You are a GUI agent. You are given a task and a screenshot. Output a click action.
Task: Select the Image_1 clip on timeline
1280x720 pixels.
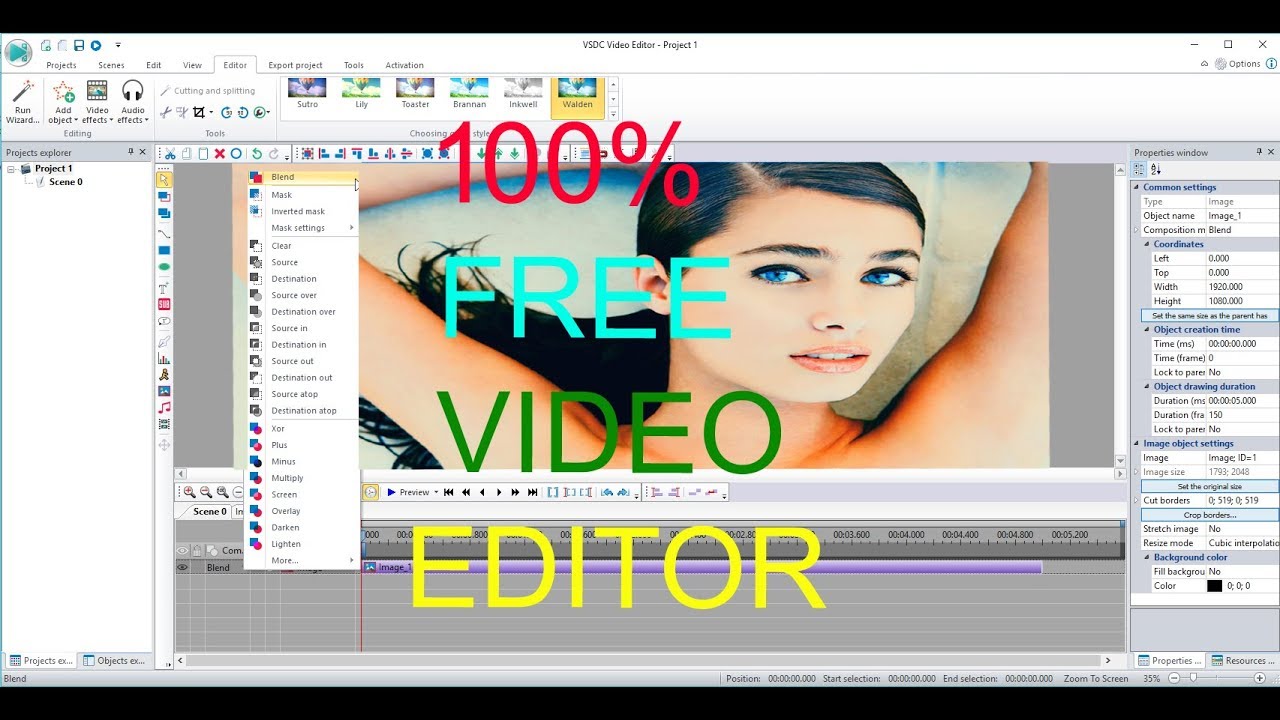(x=702, y=567)
